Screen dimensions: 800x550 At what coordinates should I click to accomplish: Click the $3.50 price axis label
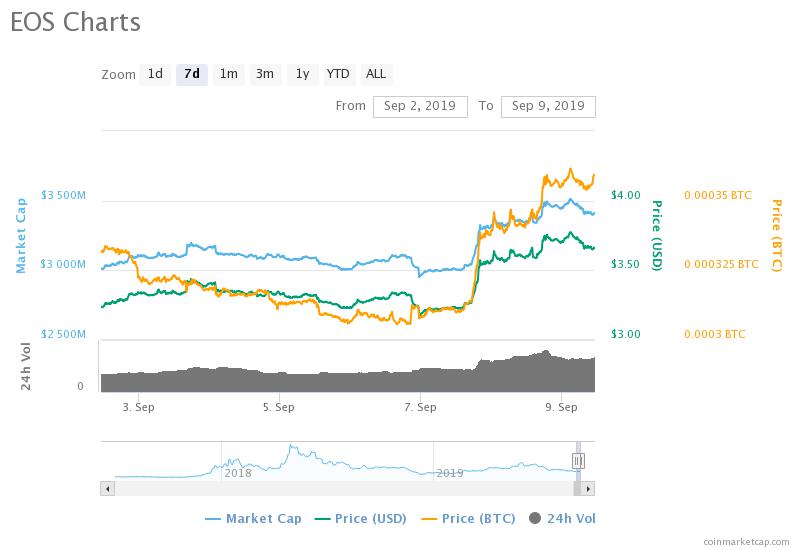[626, 264]
